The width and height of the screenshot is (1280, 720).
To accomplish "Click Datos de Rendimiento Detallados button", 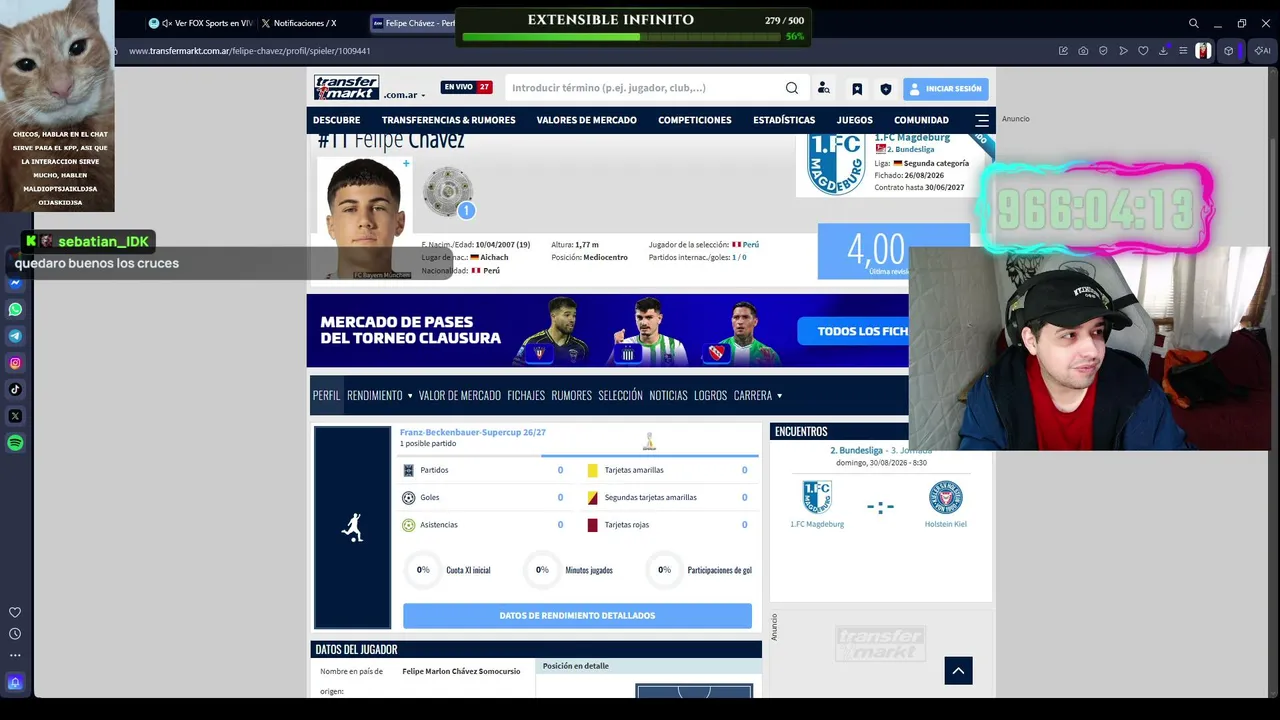I will 577,616.
